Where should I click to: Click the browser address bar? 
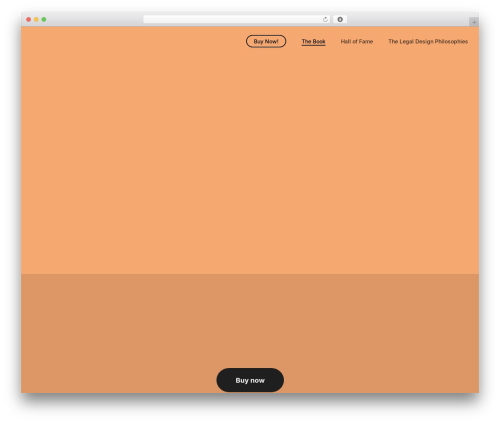(x=236, y=20)
